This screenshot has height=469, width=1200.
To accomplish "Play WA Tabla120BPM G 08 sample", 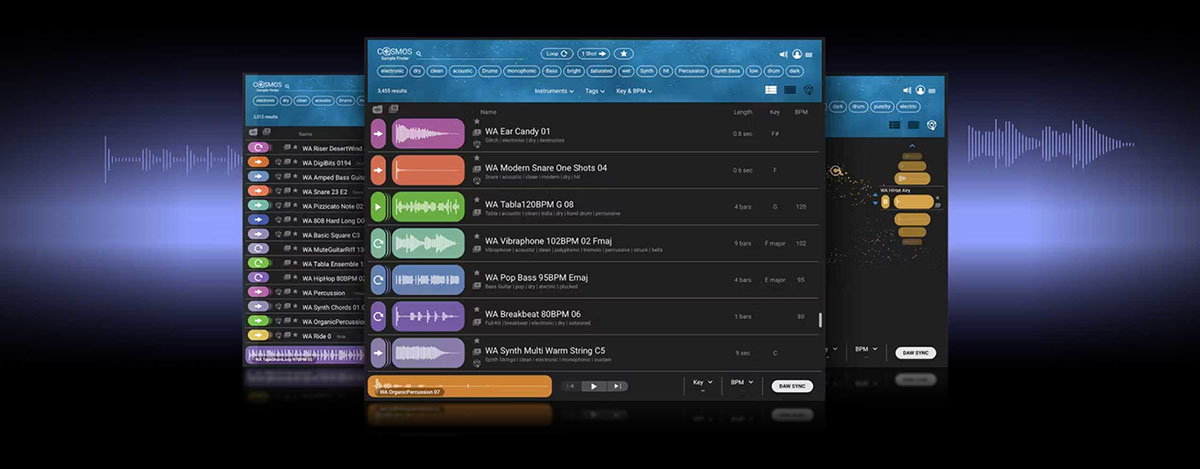I will [378, 207].
